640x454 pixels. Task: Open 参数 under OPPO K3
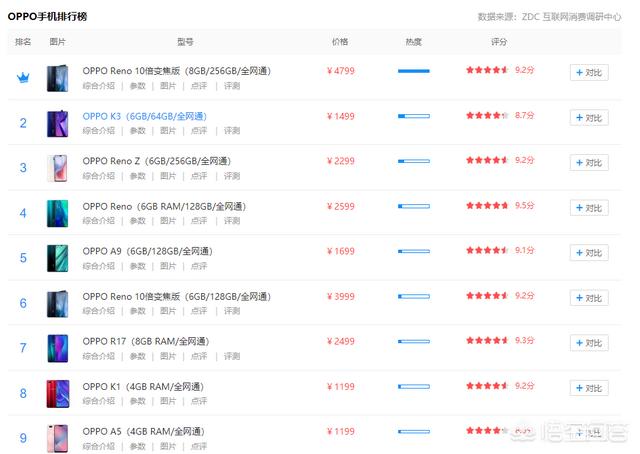[138, 131]
